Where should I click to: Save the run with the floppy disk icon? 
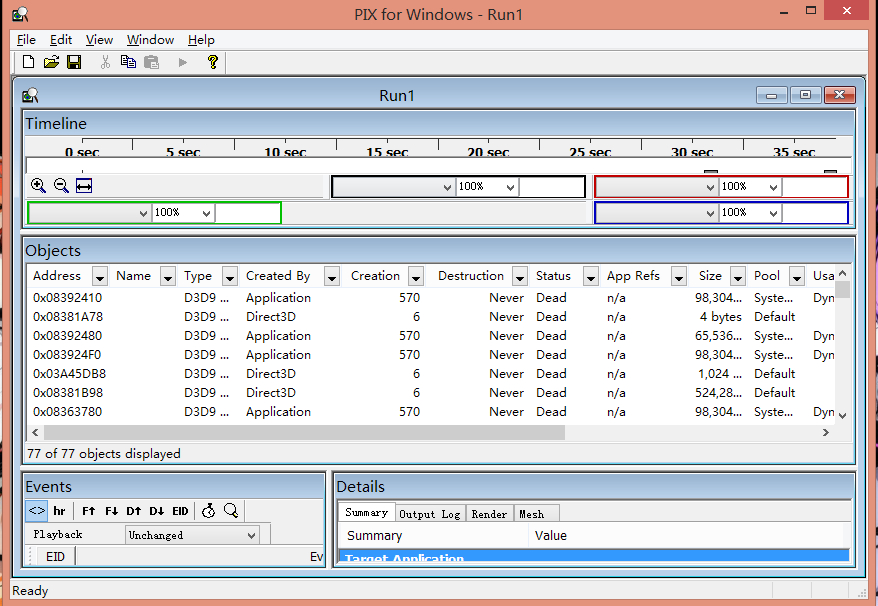pos(74,62)
